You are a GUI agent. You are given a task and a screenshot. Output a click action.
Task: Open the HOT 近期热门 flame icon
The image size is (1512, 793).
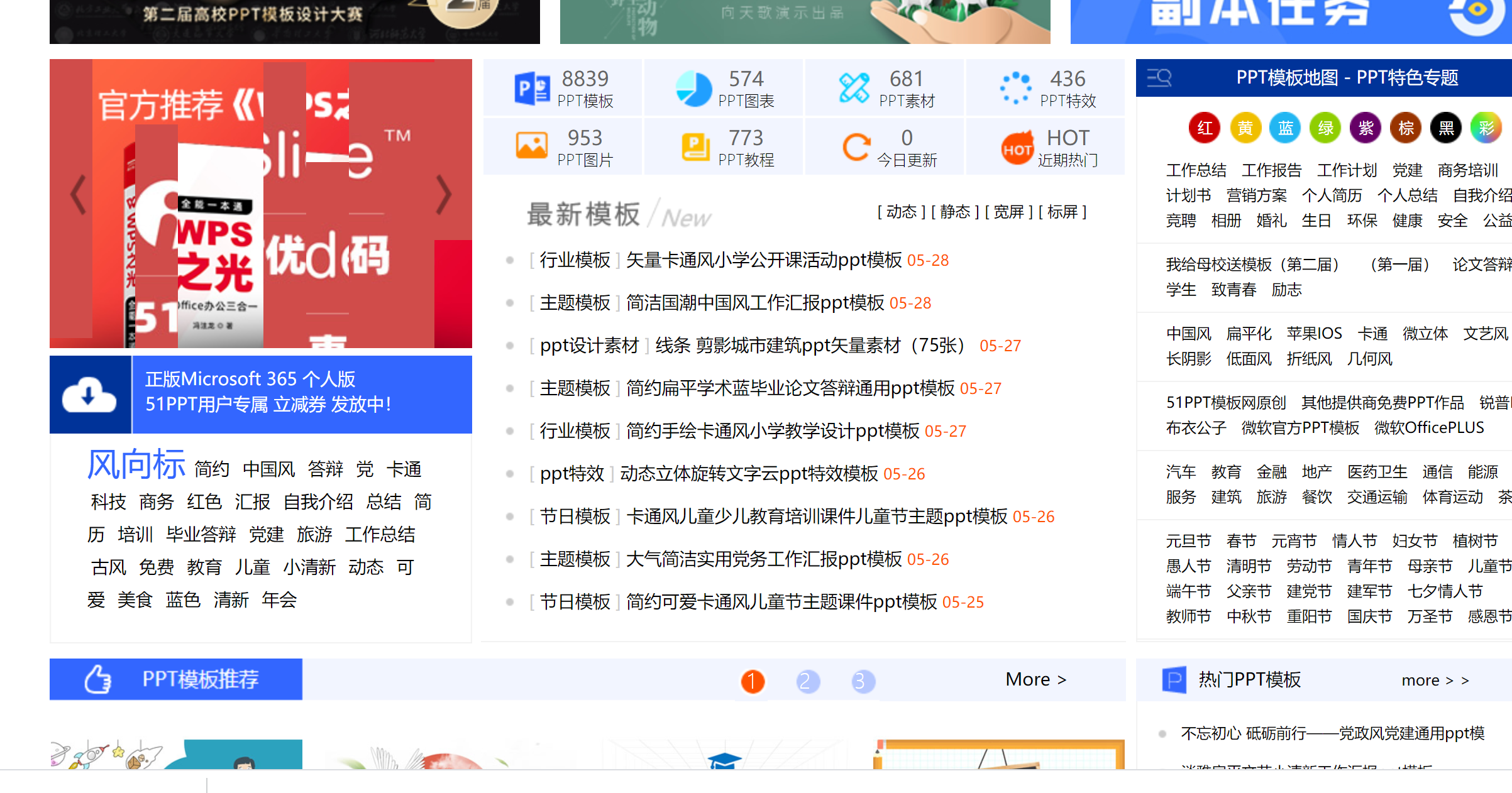click(1017, 148)
